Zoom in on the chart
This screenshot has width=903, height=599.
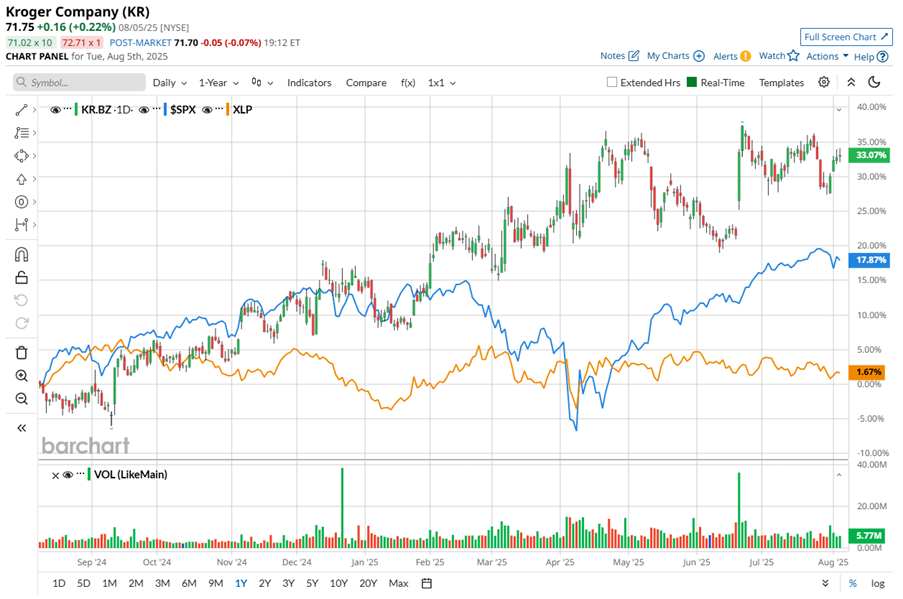click(x=21, y=376)
